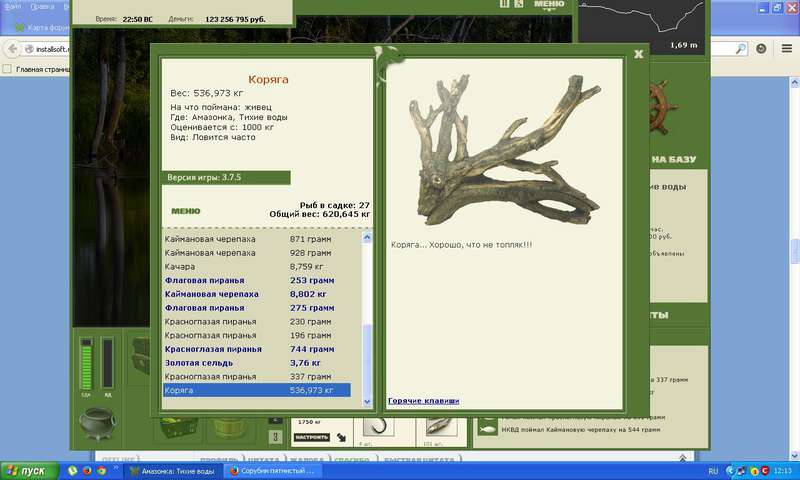Click the fish basket icon

pos(179,427)
